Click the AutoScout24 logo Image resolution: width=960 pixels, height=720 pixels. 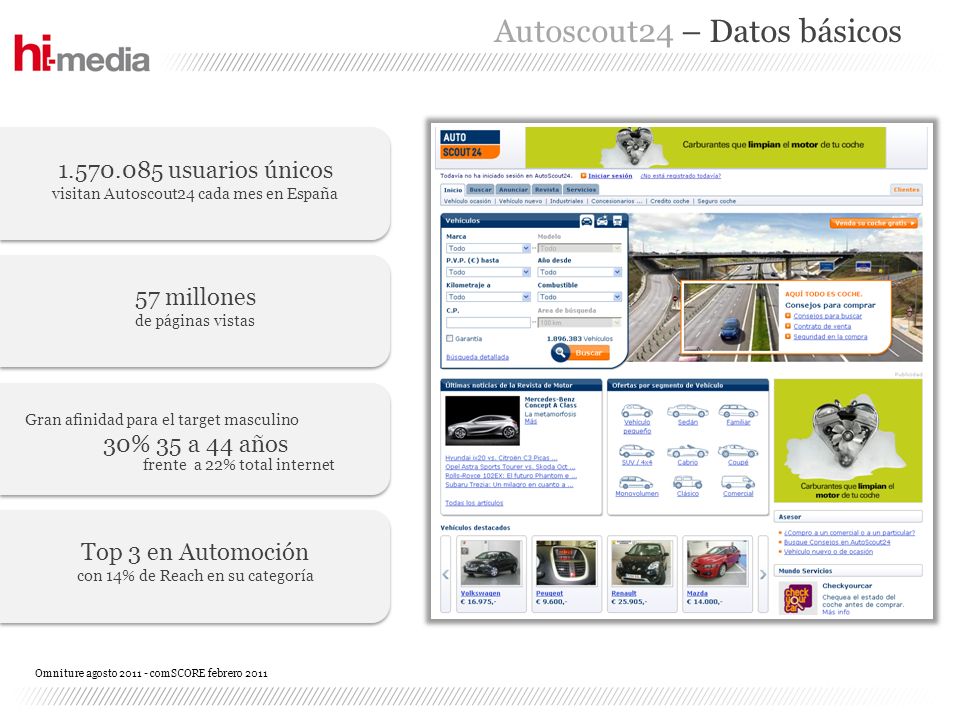[470, 145]
